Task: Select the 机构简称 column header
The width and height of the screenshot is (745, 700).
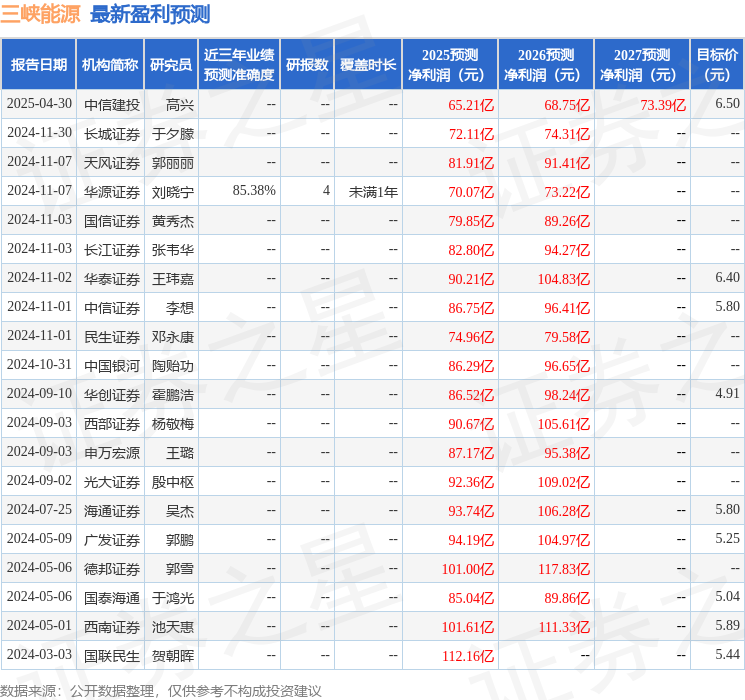Action: [110, 65]
